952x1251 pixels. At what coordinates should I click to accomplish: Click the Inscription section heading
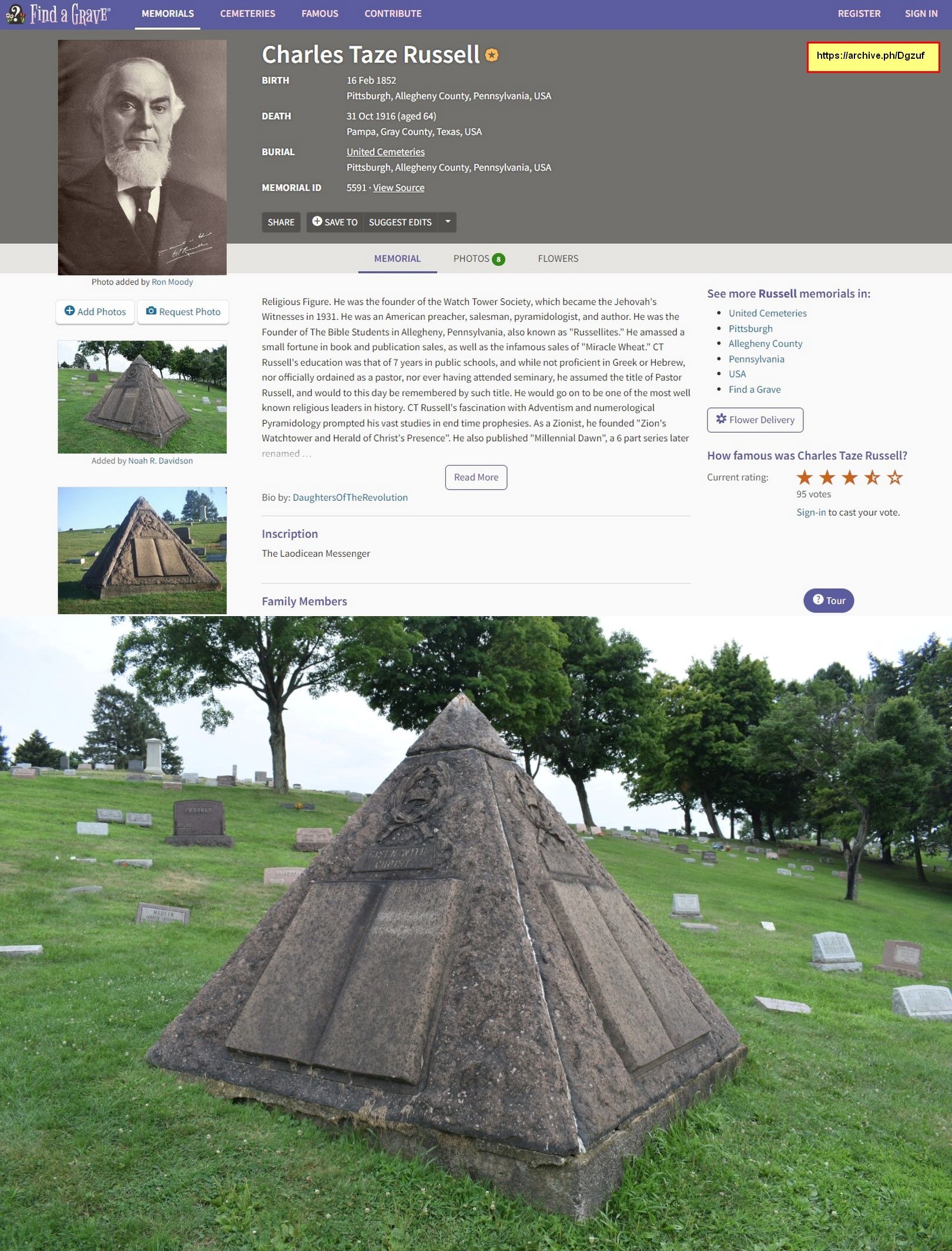coord(290,534)
